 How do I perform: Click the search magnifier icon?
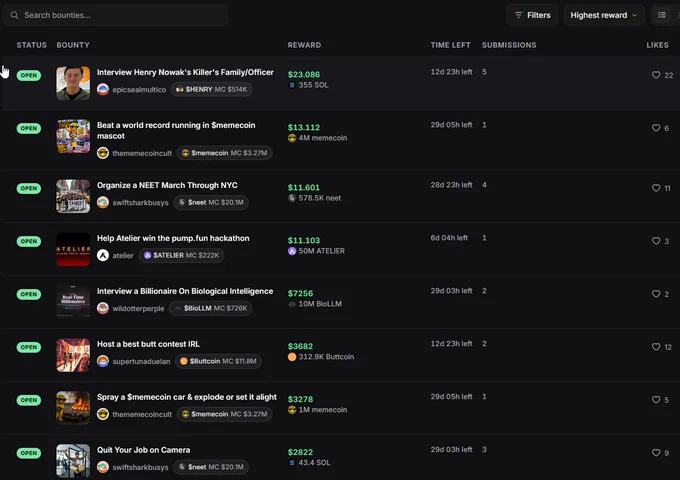(14, 15)
